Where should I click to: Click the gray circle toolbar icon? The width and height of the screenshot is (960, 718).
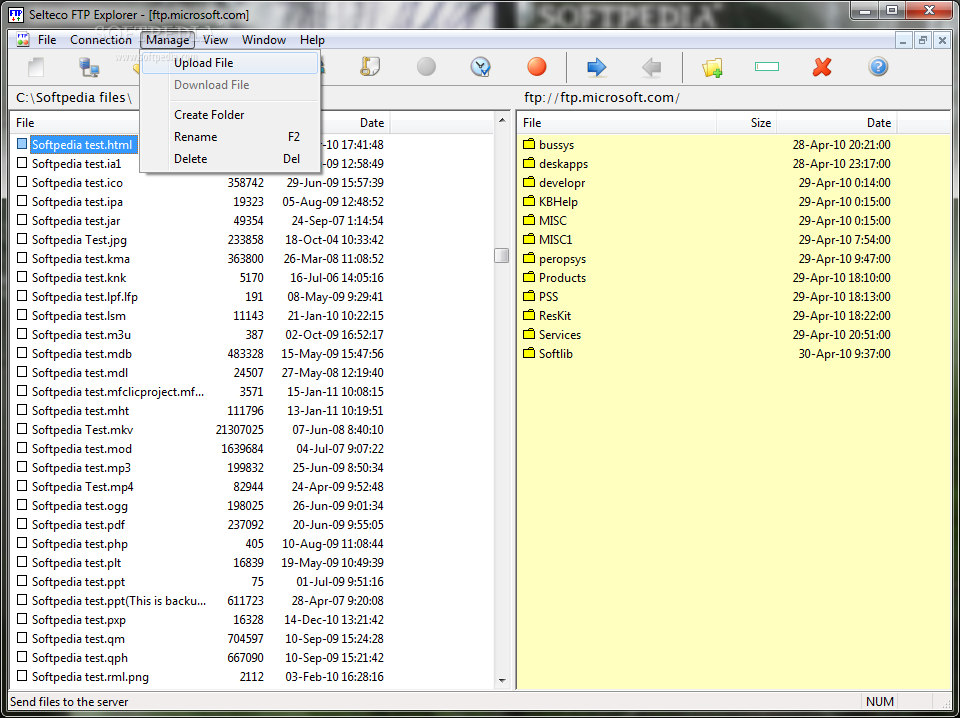click(426, 67)
